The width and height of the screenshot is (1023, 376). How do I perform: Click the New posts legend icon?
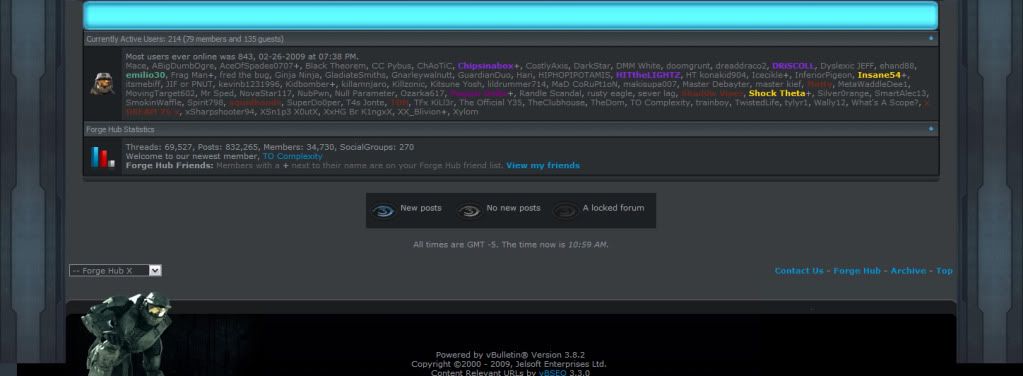383,211
